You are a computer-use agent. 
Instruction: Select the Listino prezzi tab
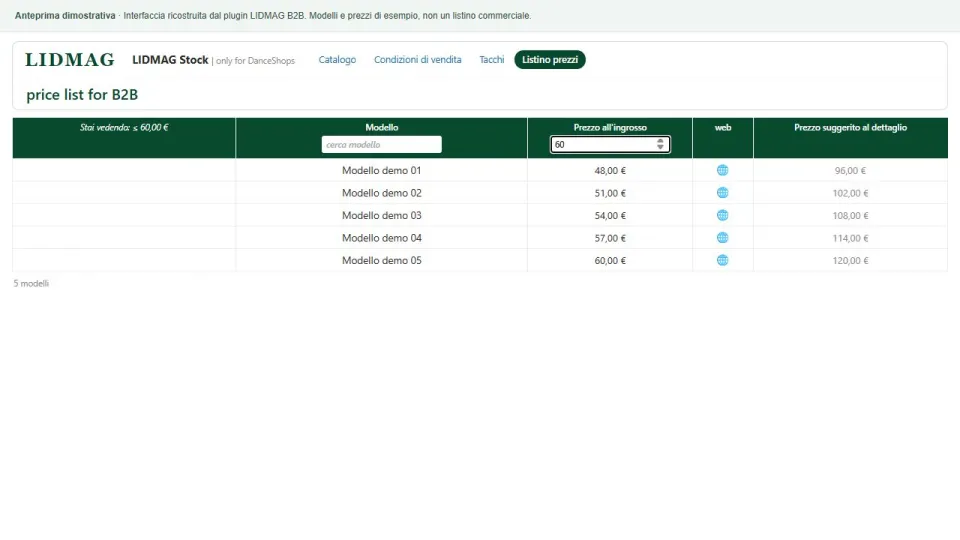click(550, 59)
